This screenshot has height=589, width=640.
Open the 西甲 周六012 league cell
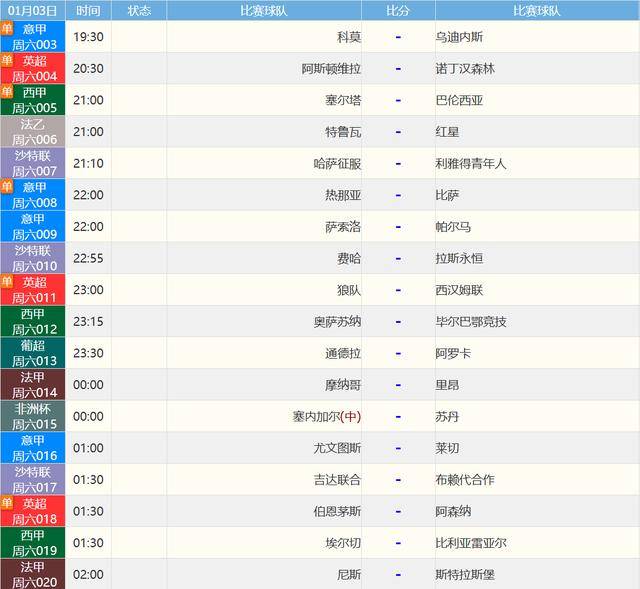(x=33, y=321)
